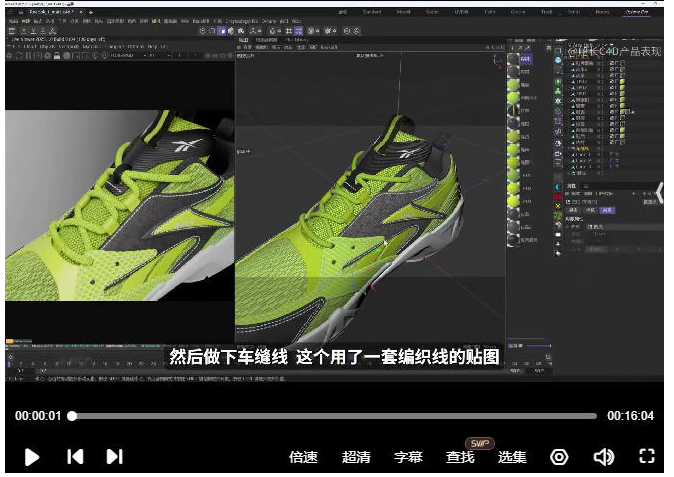Click the SVIP badge above 查找
Viewport: 674px width, 477px height.
480,443
